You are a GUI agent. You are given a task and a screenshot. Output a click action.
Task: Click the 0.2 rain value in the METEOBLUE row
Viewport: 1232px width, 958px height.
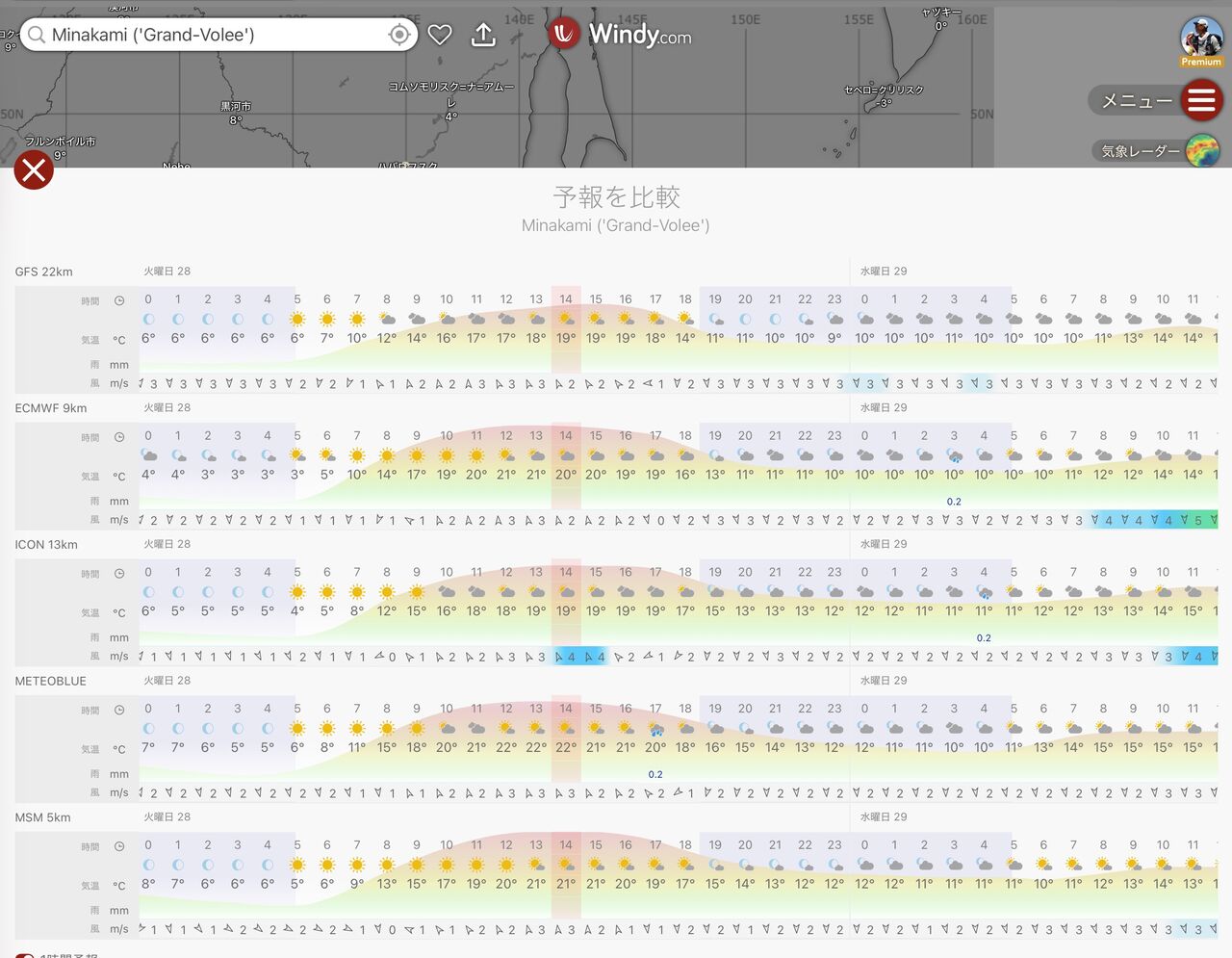click(x=655, y=775)
